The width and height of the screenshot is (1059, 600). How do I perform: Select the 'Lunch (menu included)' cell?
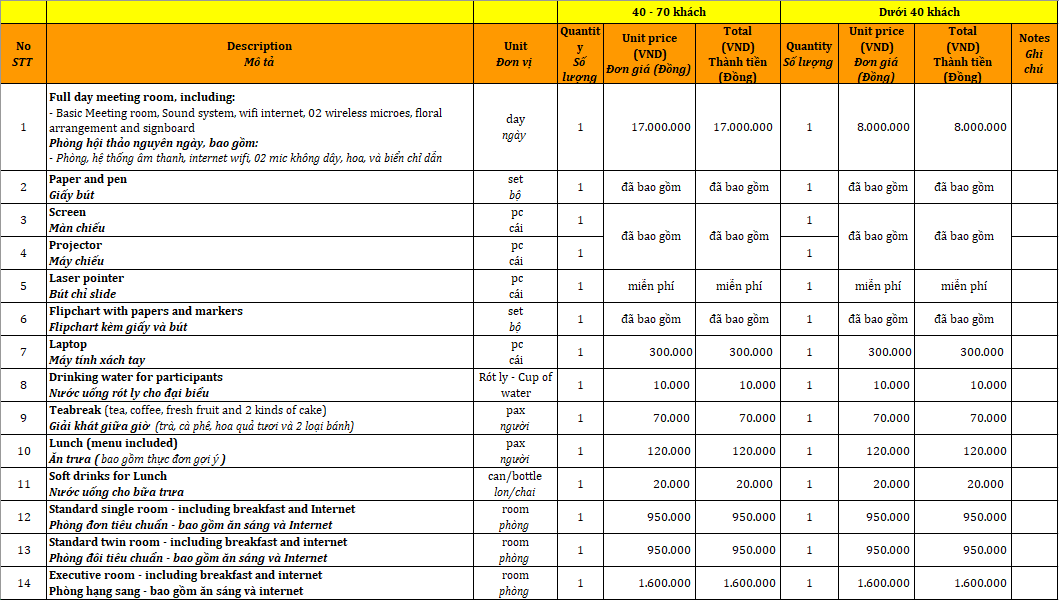[x=260, y=451]
